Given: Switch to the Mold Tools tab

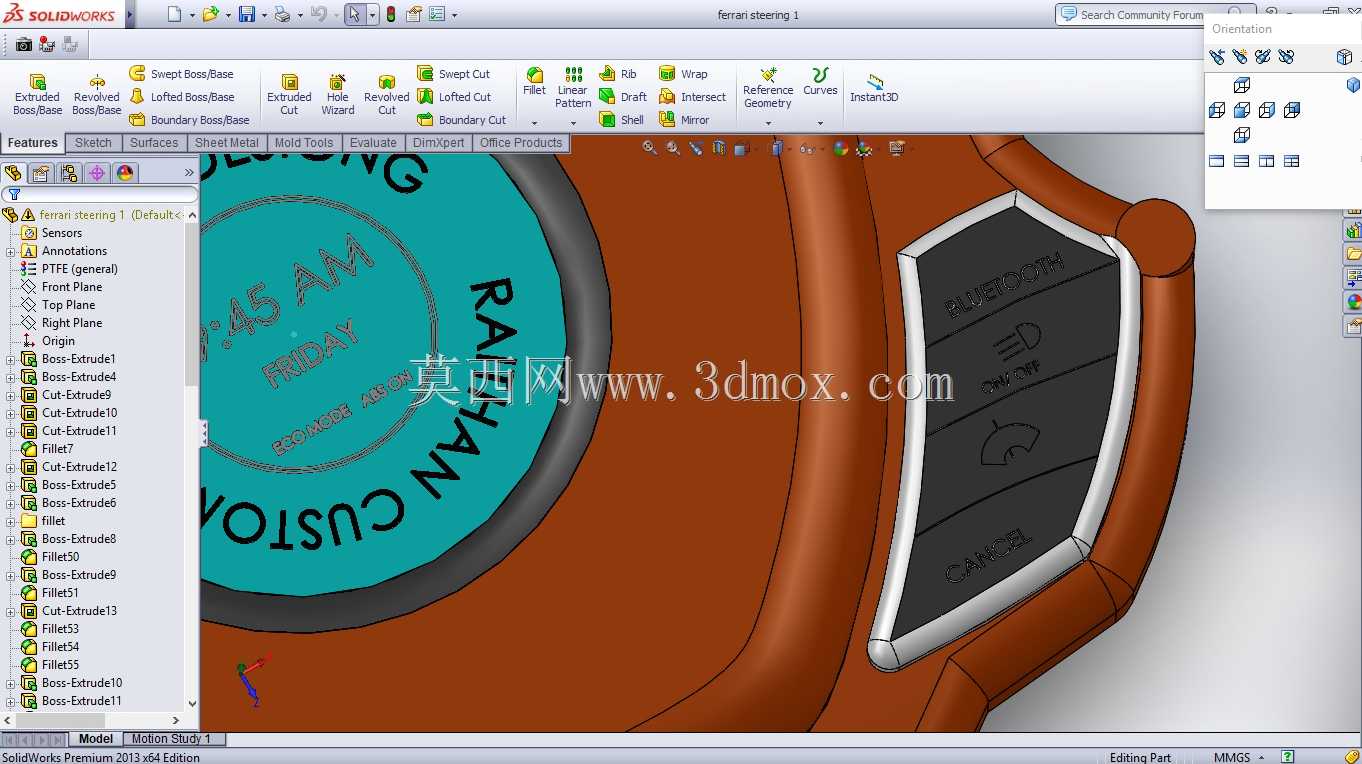Looking at the screenshot, I should point(304,143).
